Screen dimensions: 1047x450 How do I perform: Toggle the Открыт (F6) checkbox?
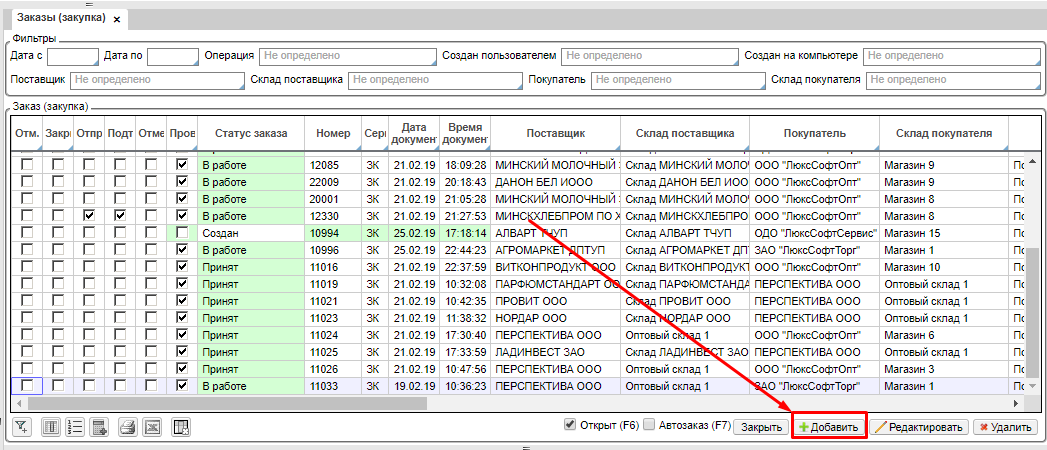coord(570,424)
